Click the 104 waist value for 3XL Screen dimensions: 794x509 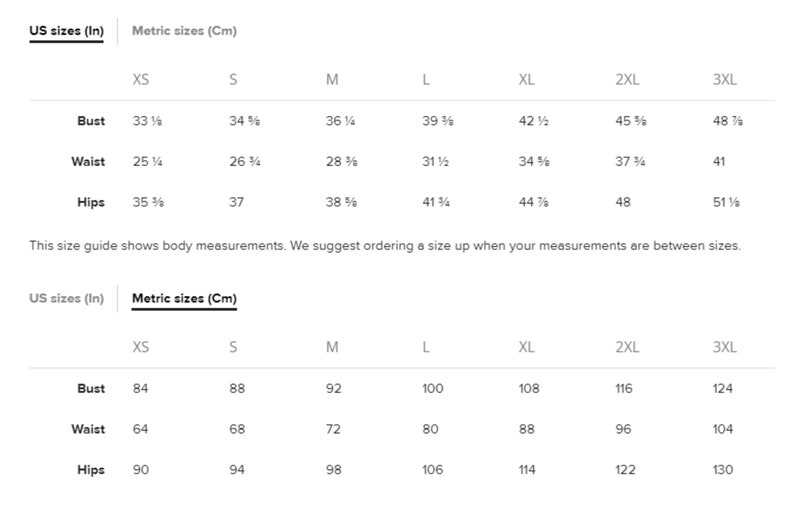(x=723, y=429)
